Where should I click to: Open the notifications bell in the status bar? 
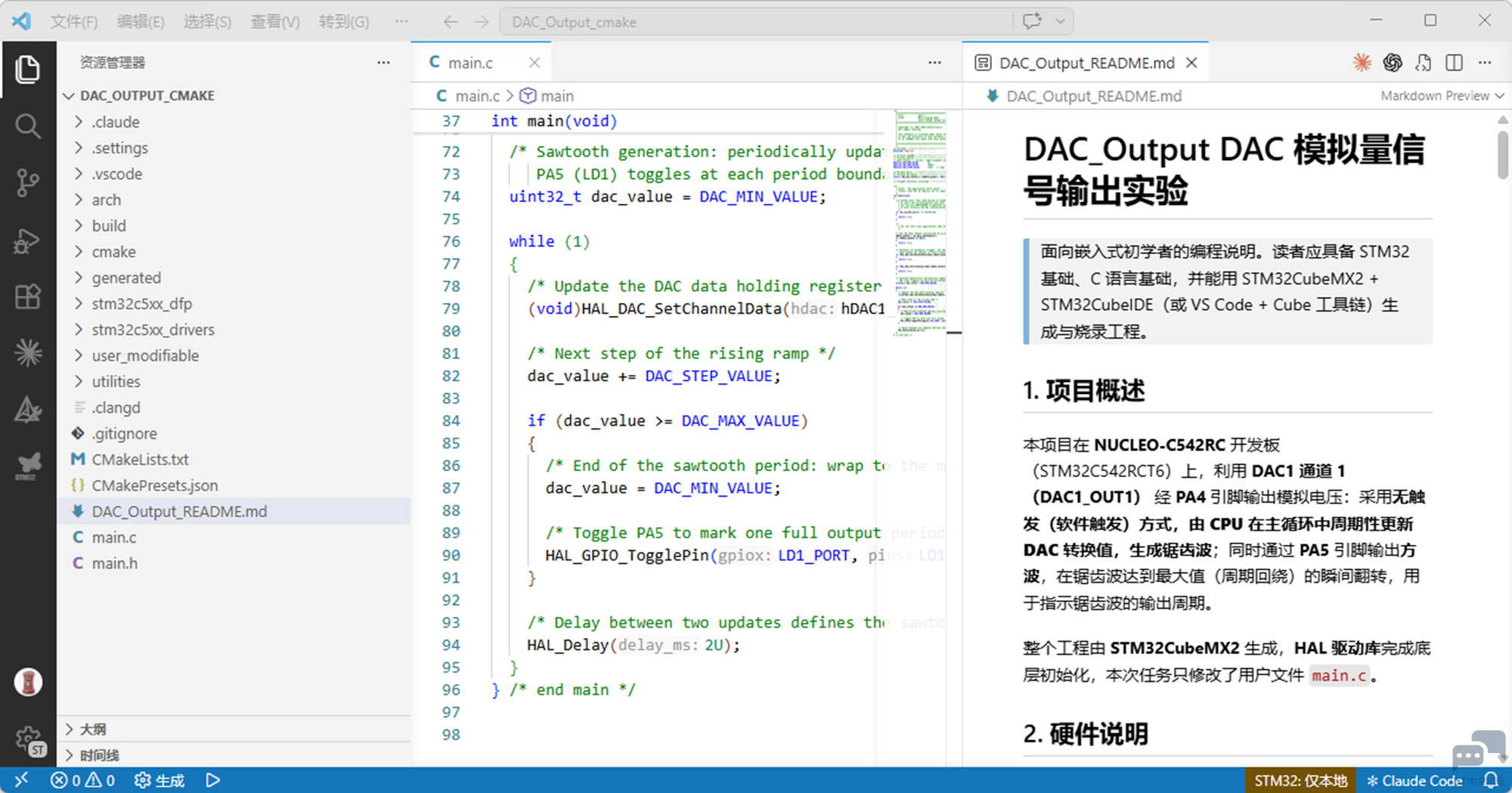[x=1491, y=780]
